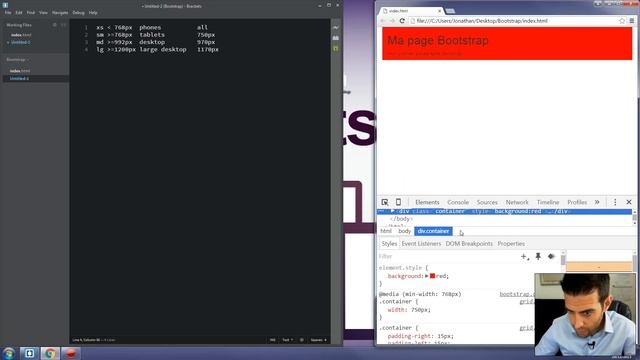Open the Bootstrap project folder dropdown
Image resolution: width=640 pixels, height=360 pixels.
(x=18, y=60)
